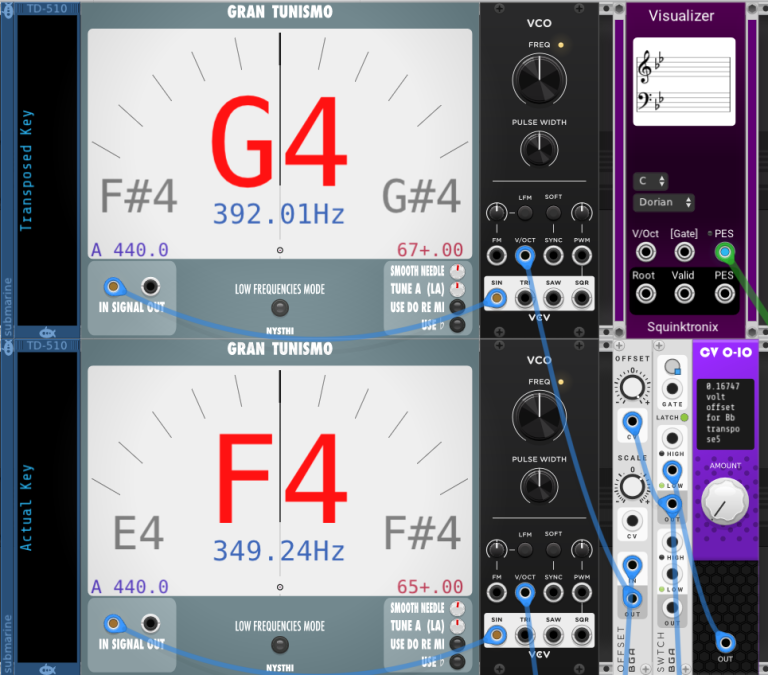Viewport: 768px width, 675px height.
Task: Click OUT jack on Actual Key tuner
Action: pyautogui.click(x=150, y=623)
